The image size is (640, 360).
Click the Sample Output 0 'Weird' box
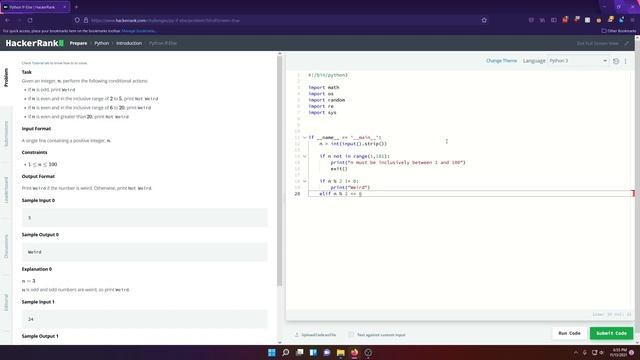(x=144, y=252)
